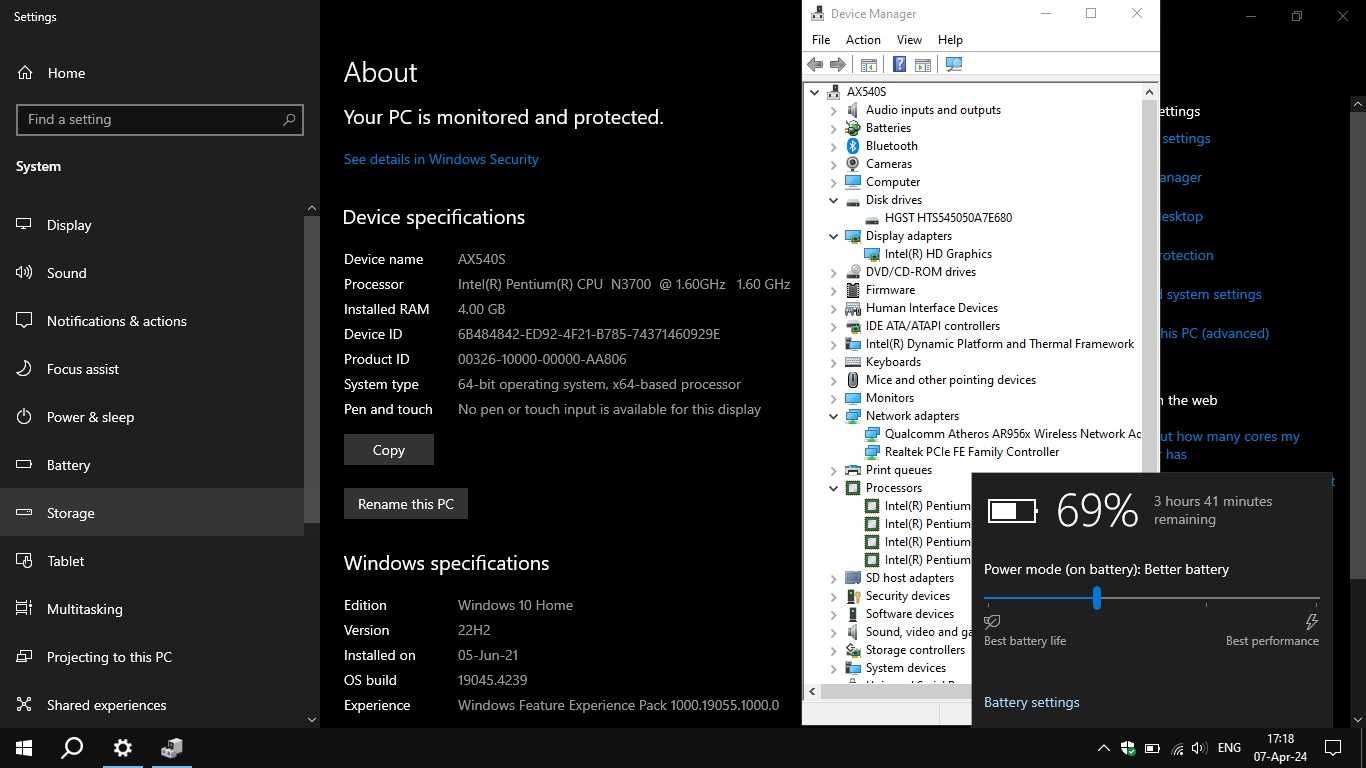The height and width of the screenshot is (768, 1366).
Task: Show hidden tray icons chevron
Action: click(1104, 748)
